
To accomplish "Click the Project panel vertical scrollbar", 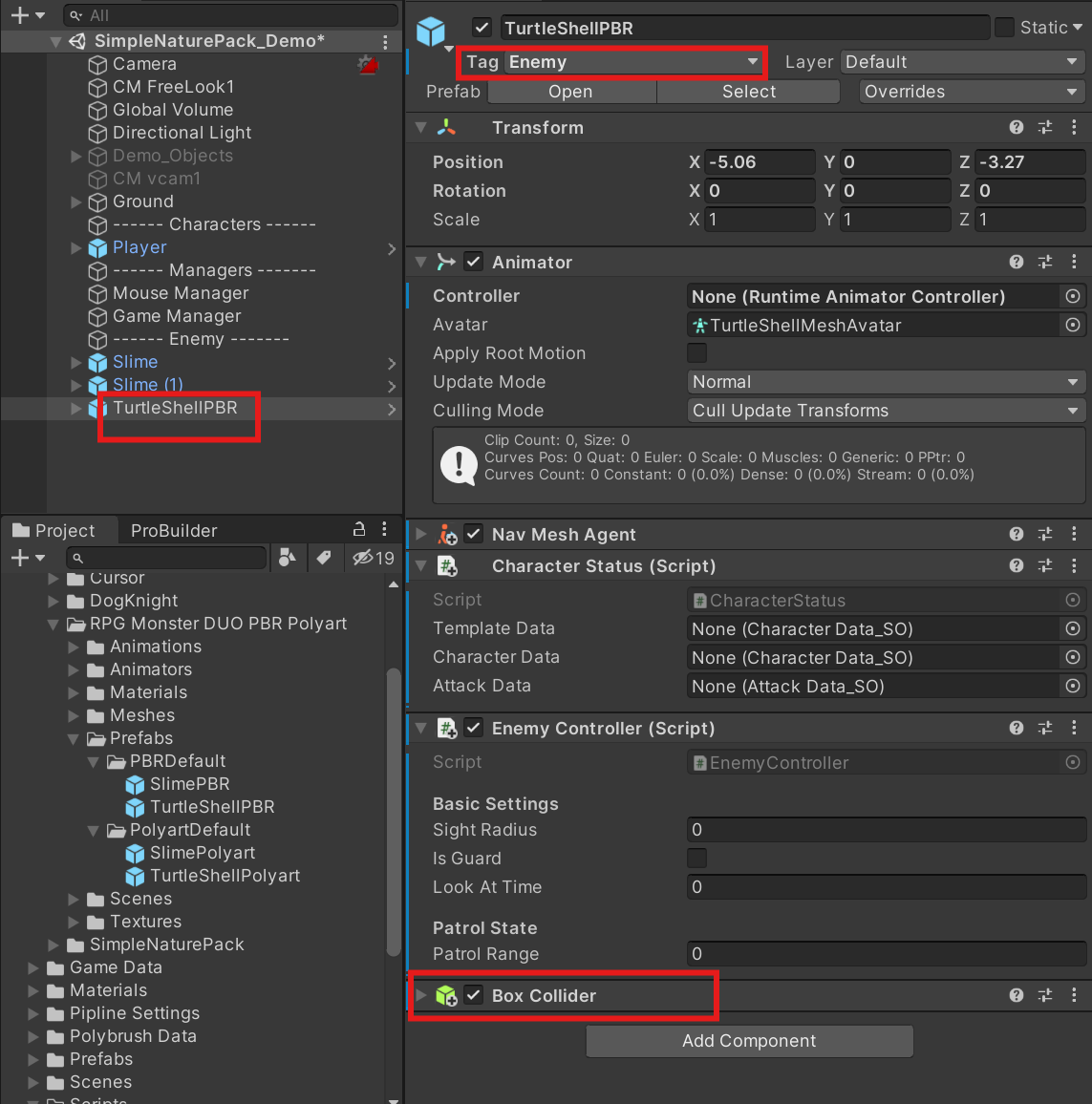I will coord(393,811).
